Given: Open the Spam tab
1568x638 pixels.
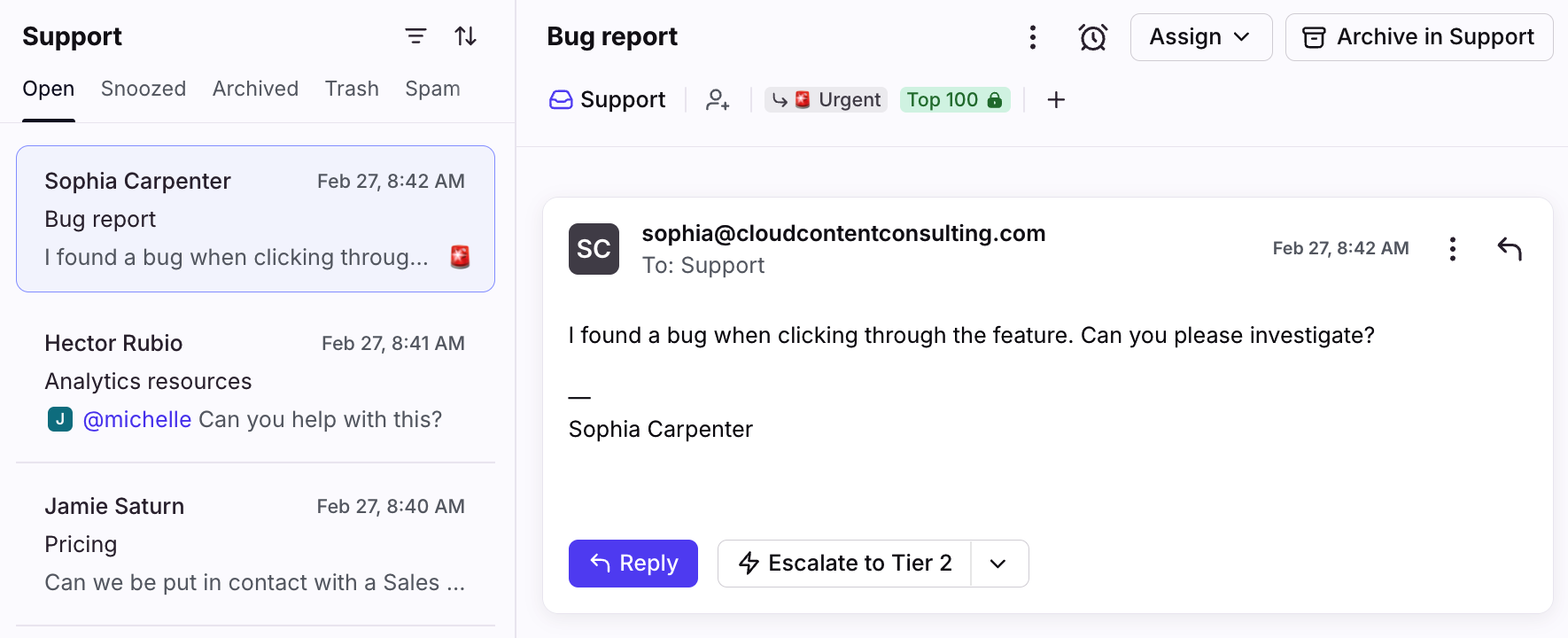Looking at the screenshot, I should (x=432, y=89).
